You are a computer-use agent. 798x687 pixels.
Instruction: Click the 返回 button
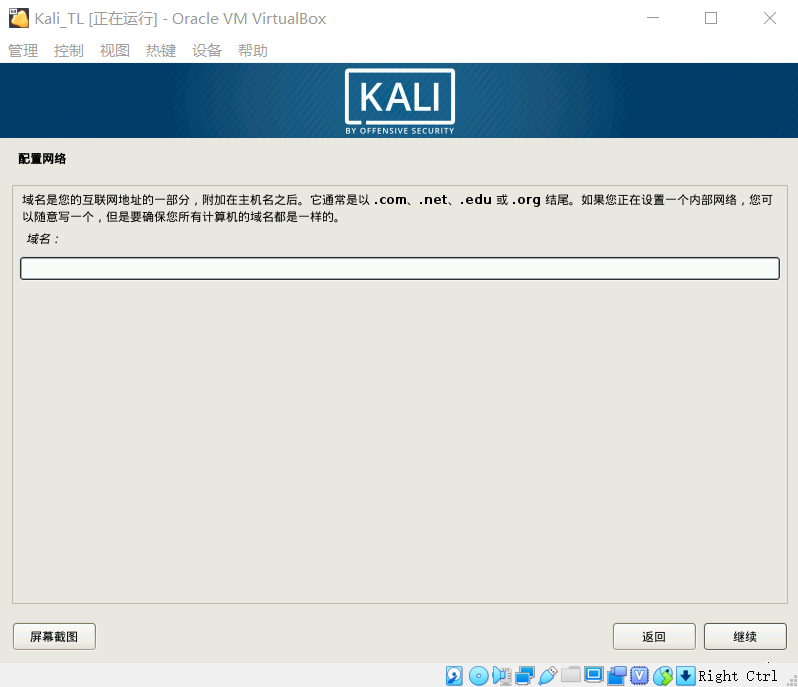click(x=654, y=637)
